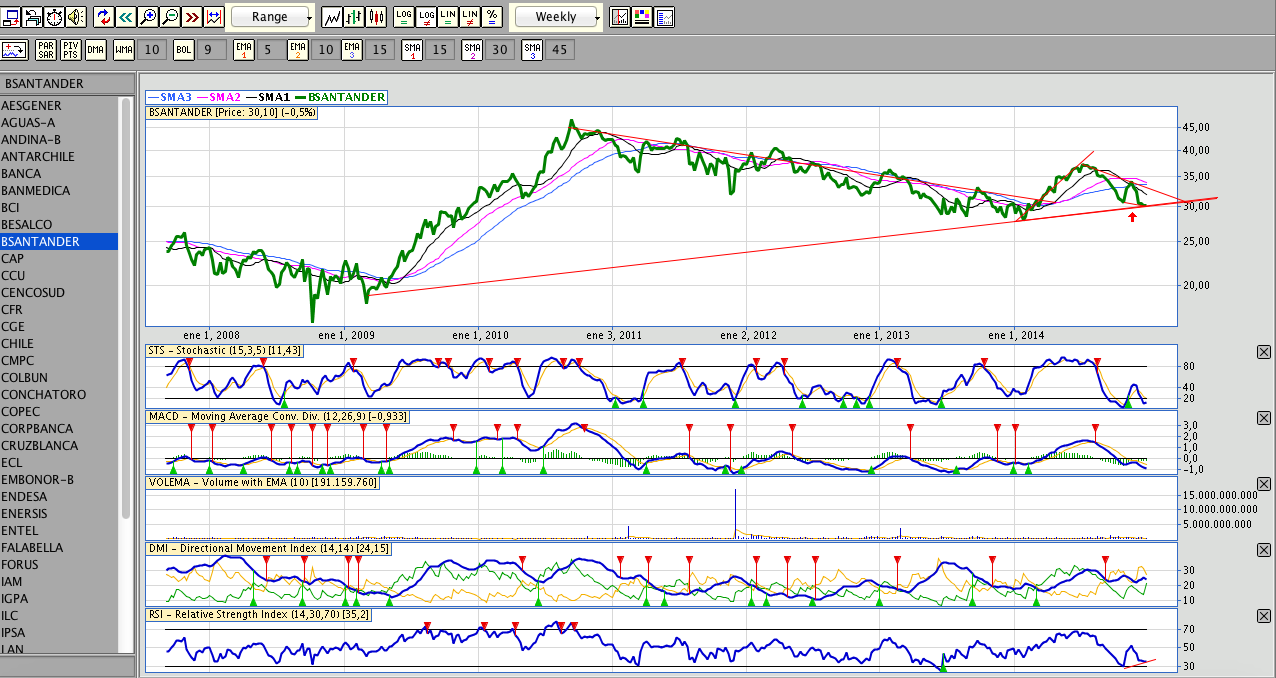1276x678 pixels.
Task: Click the zoom out magnifier icon
Action: point(170,17)
